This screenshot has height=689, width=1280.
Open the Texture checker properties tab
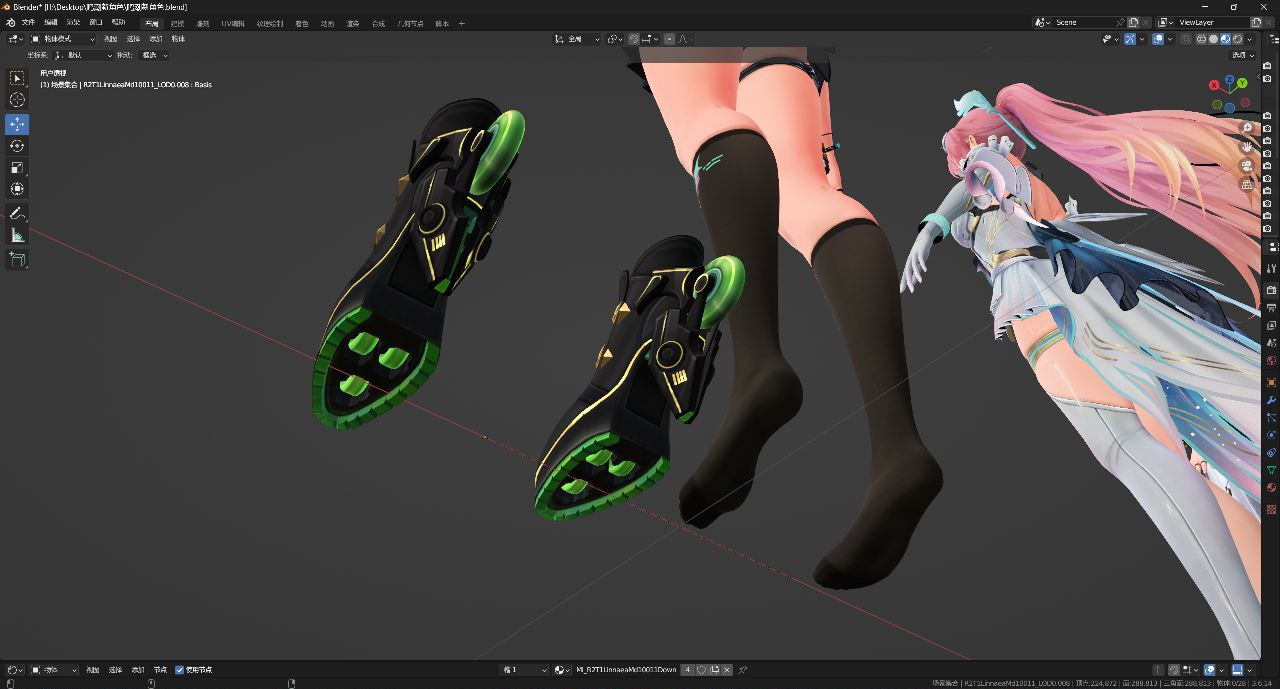[x=1271, y=509]
